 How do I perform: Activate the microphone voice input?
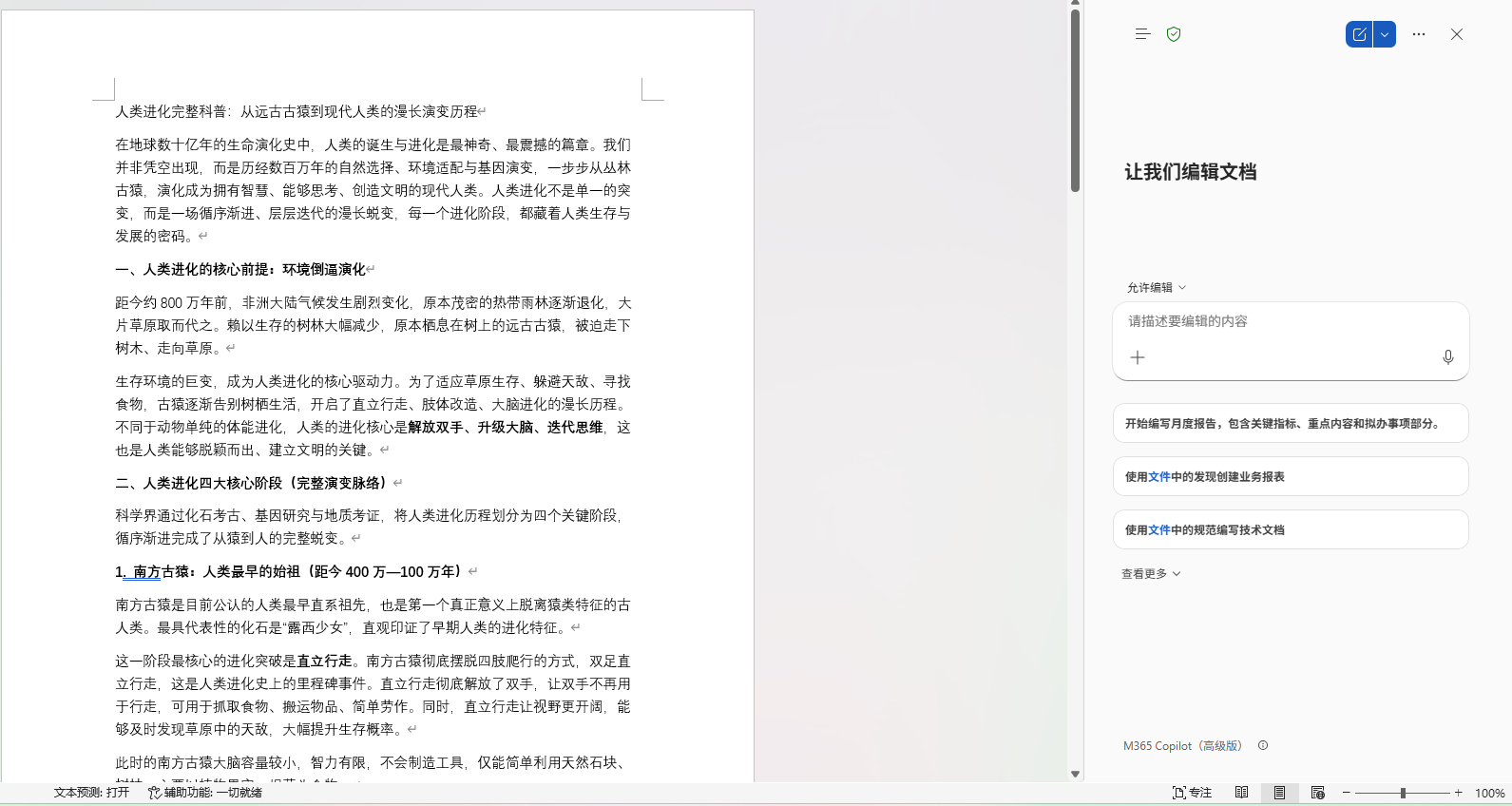pyautogui.click(x=1447, y=357)
